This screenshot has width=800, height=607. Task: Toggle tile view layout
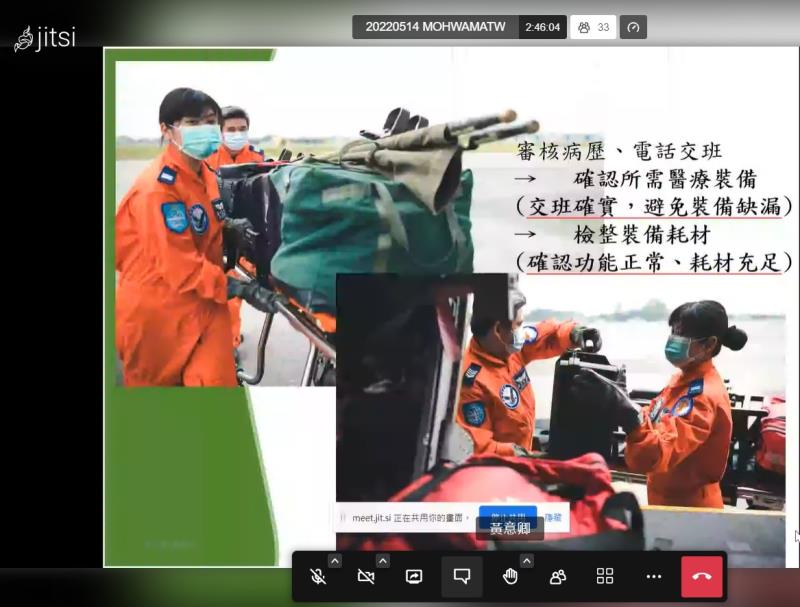[605, 577]
